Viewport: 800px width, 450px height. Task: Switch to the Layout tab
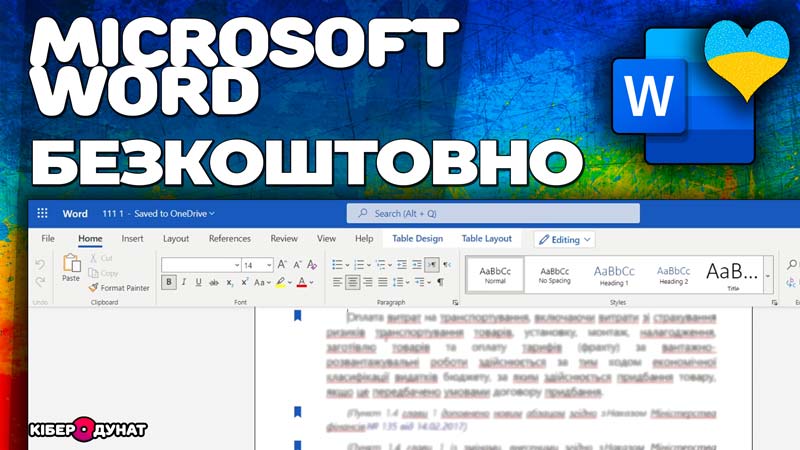(176, 238)
